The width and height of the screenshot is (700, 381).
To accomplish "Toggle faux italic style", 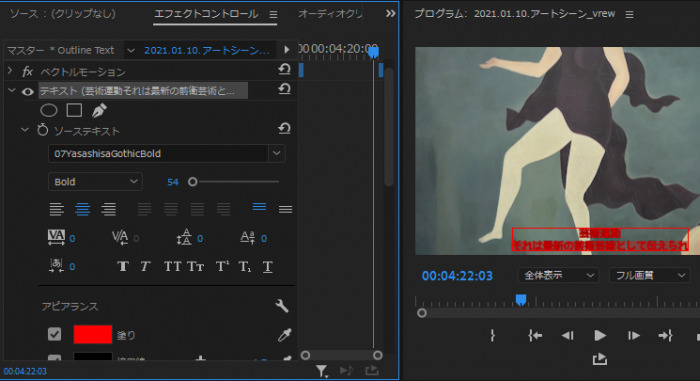I will pyautogui.click(x=145, y=267).
